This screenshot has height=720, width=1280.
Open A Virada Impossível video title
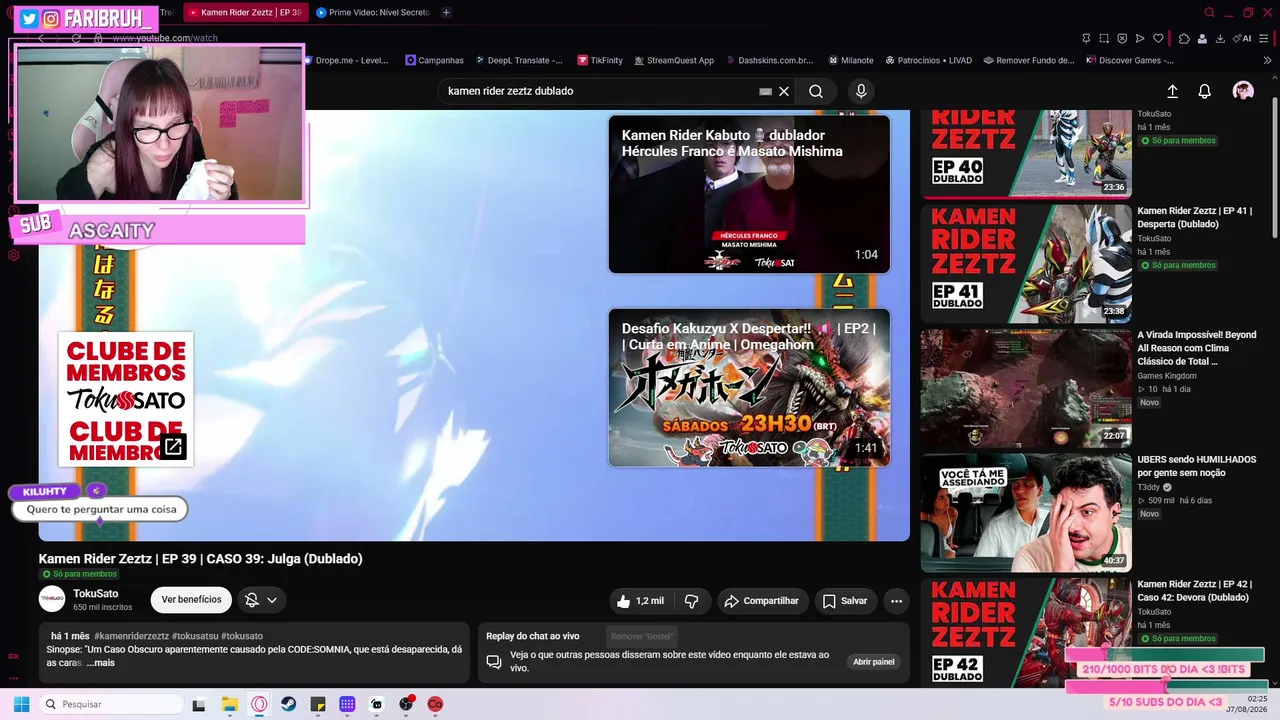coord(1197,348)
